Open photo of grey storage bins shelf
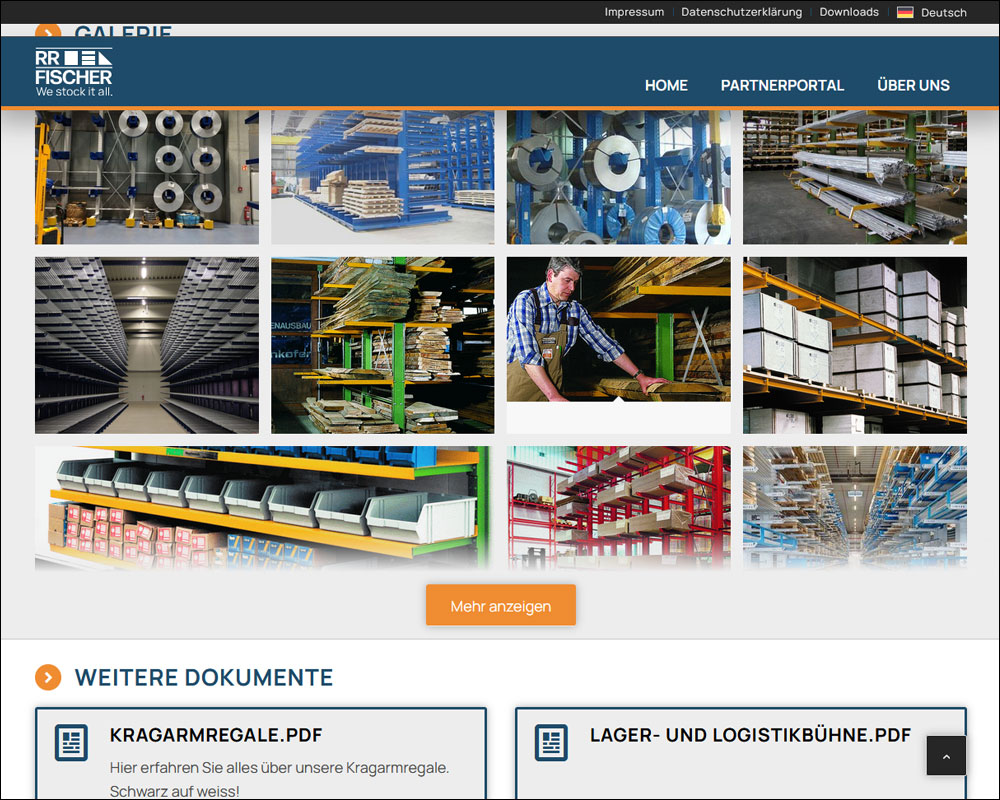The height and width of the screenshot is (800, 1000). click(262, 507)
